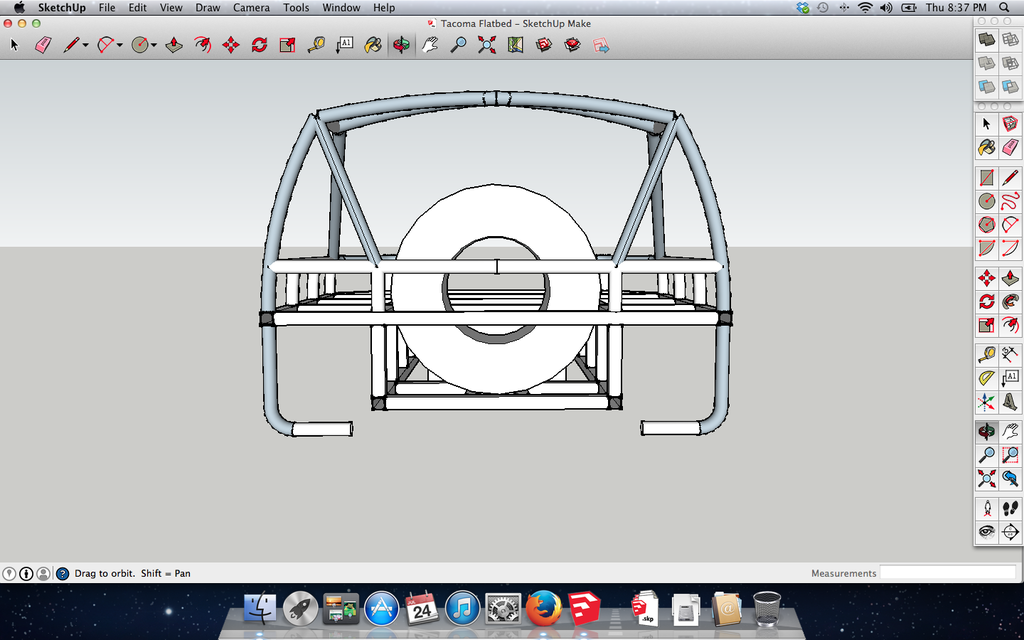Viewport: 1024px width, 640px height.
Task: Open the Draw menu
Action: point(208,8)
